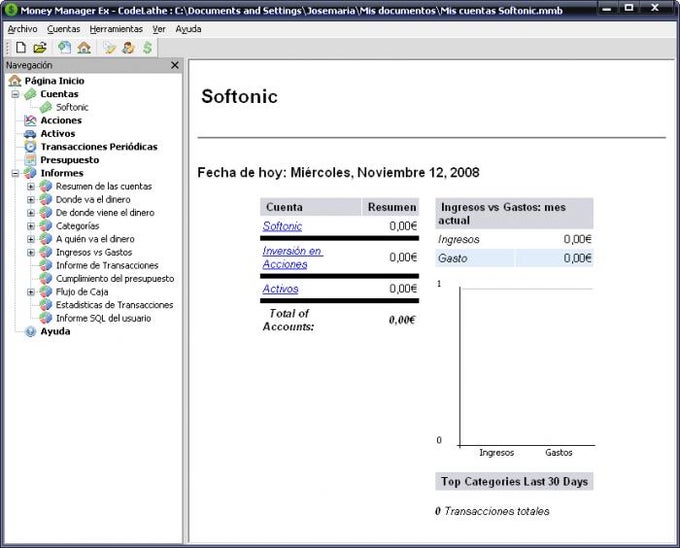This screenshot has height=548, width=680.
Task: Select De donde viene el dinero label
Action: coord(105,212)
